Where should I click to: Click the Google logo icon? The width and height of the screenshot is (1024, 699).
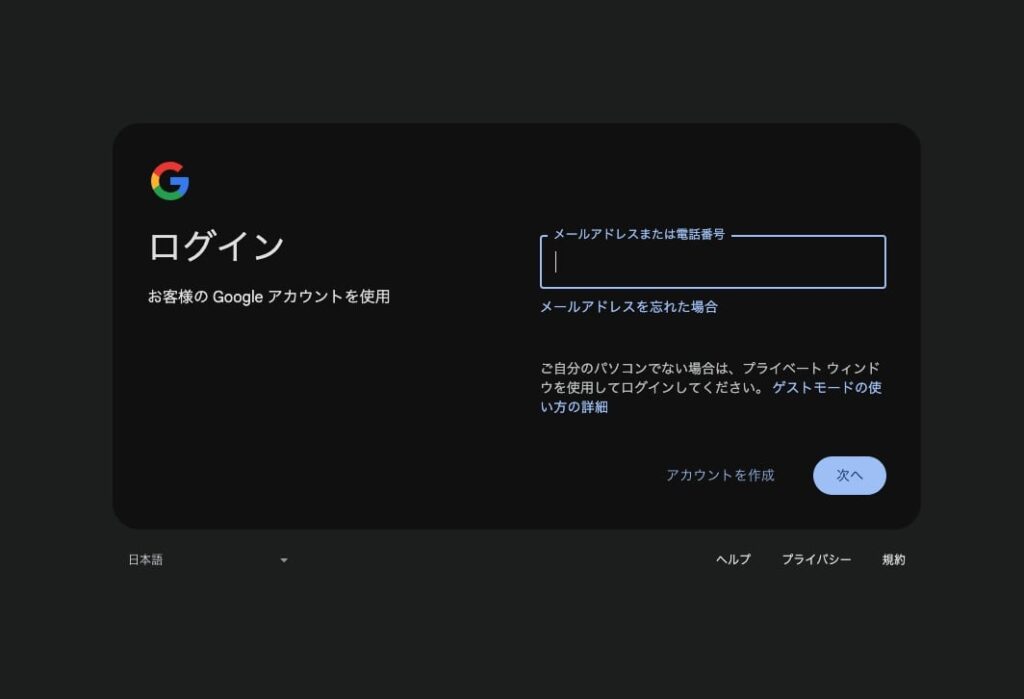pos(170,181)
